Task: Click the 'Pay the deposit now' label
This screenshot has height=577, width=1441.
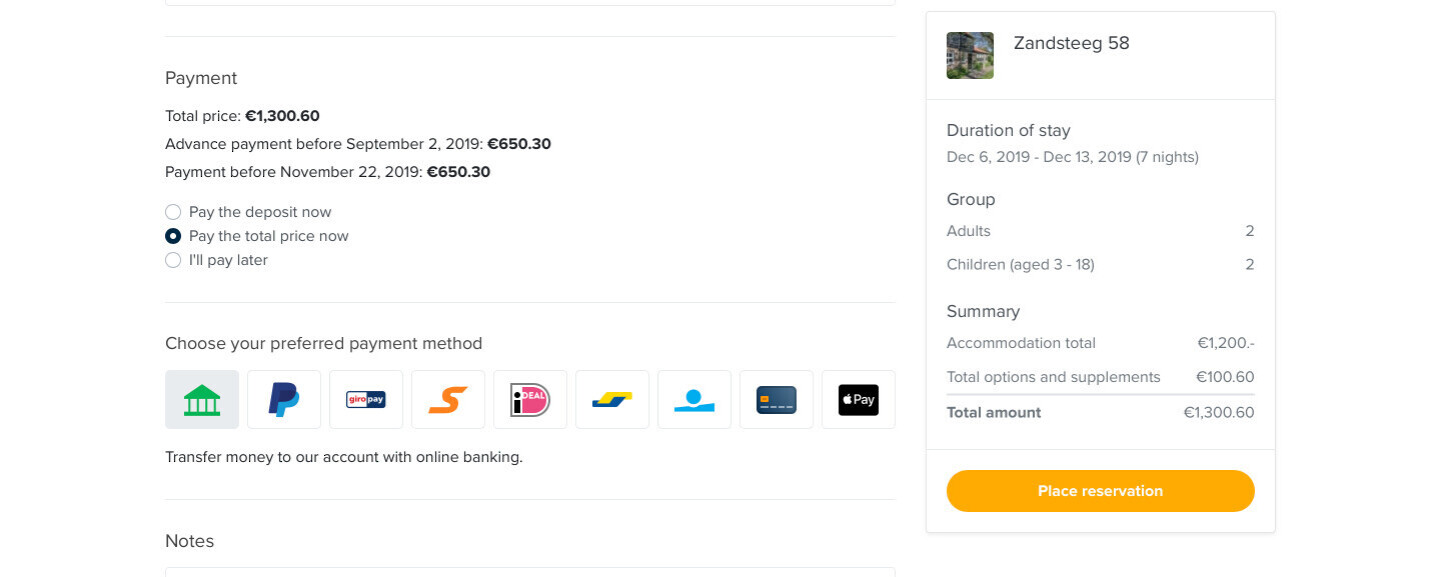Action: coord(260,212)
